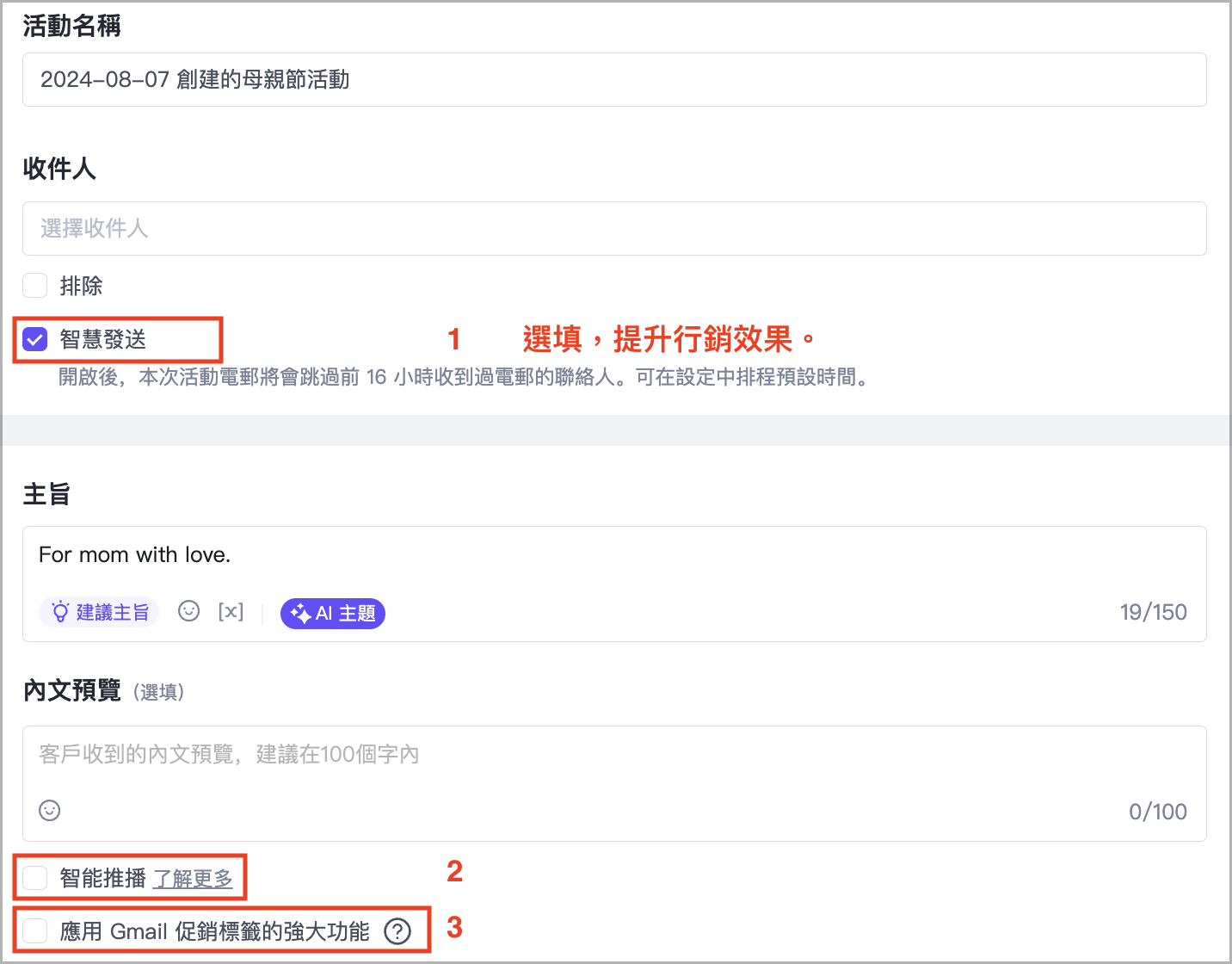Image resolution: width=1232 pixels, height=964 pixels.
Task: Click the 智慧發送 description text about 16 小時
Action: [465, 378]
